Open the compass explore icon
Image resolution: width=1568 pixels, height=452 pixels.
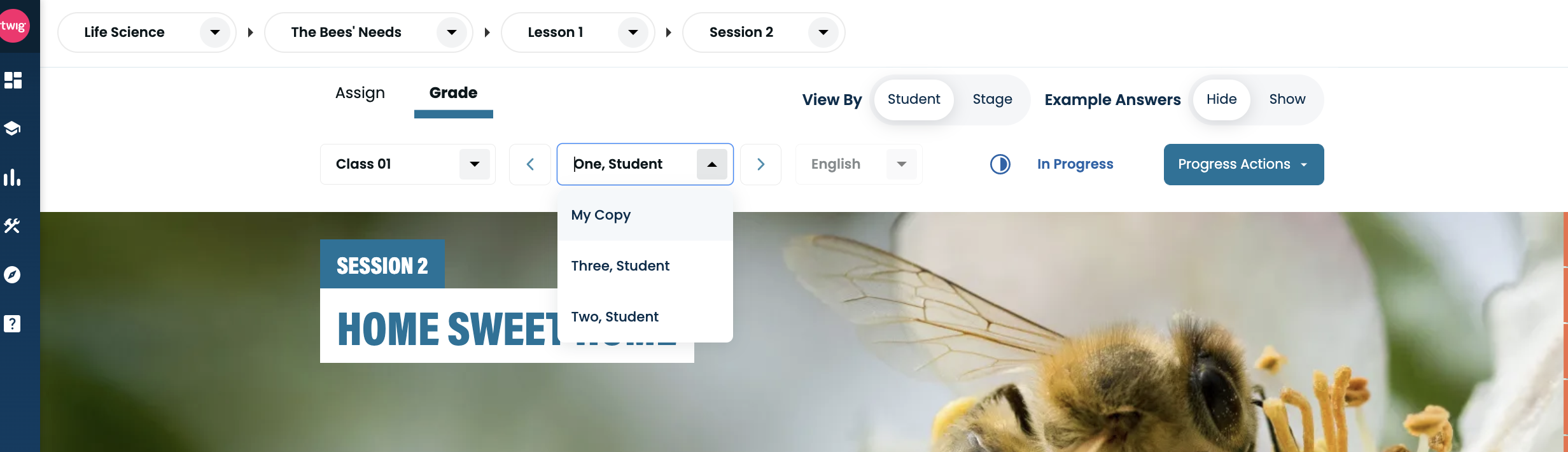tap(12, 274)
